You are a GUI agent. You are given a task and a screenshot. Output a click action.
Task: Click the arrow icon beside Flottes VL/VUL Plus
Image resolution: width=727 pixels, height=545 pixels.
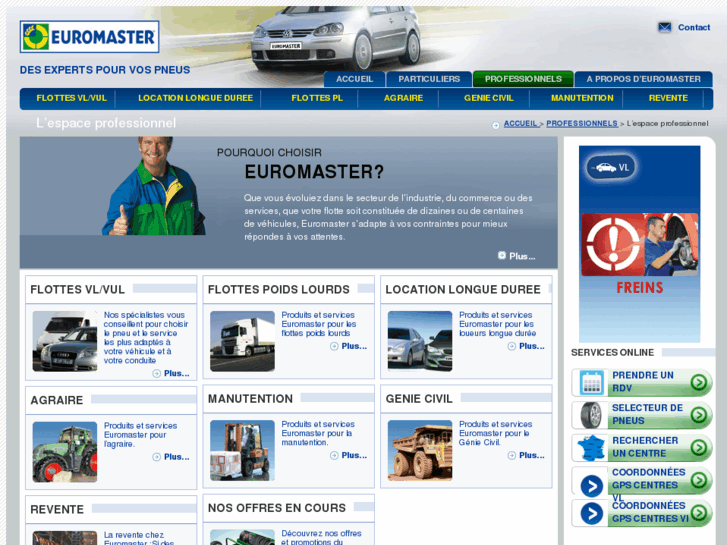tap(157, 373)
